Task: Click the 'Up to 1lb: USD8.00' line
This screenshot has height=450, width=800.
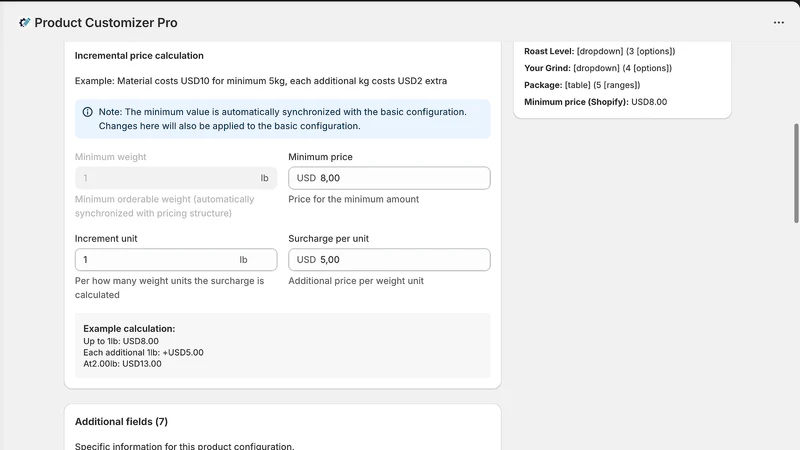Action: coord(121,341)
